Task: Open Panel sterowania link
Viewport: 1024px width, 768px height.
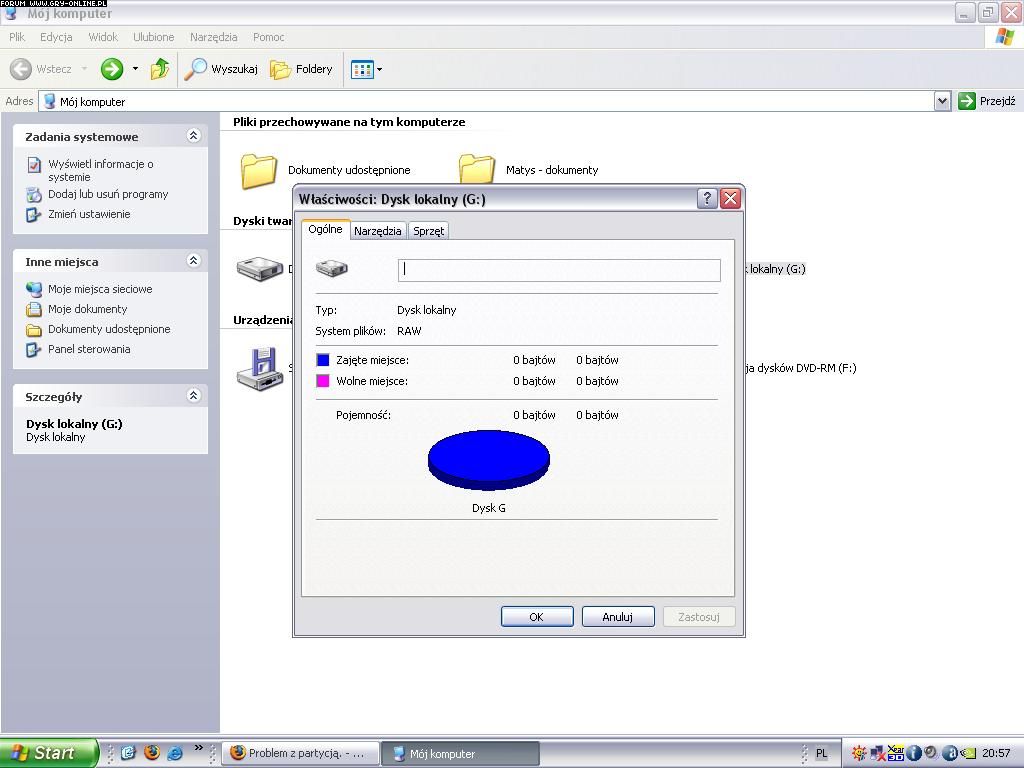Action: coord(89,349)
